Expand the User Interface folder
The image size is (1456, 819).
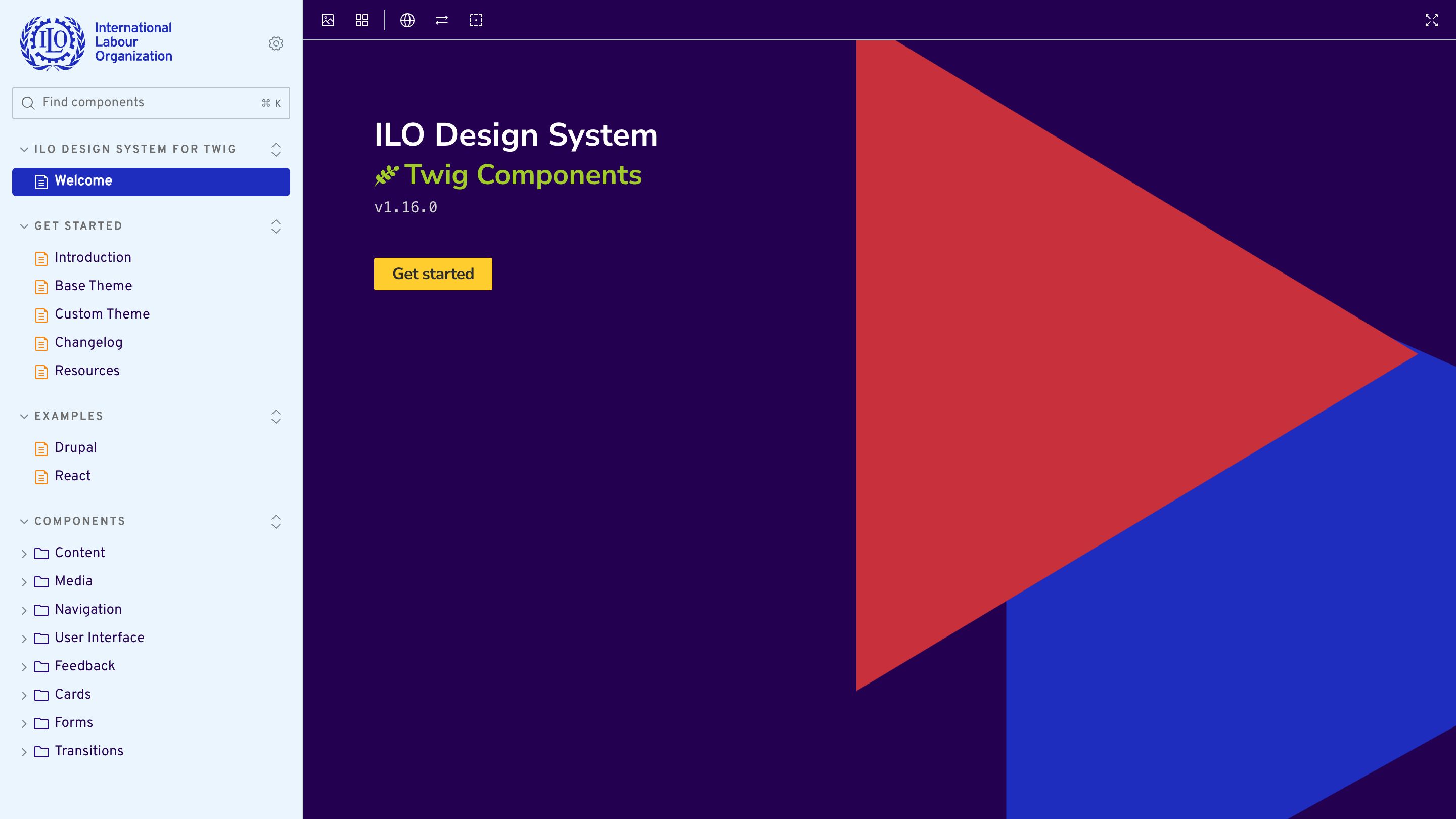tap(151, 638)
